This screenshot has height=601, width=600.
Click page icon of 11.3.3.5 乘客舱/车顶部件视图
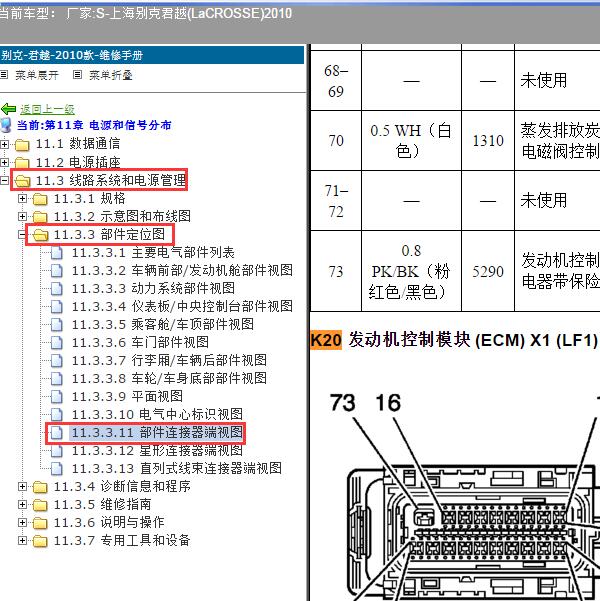pyautogui.click(x=57, y=325)
